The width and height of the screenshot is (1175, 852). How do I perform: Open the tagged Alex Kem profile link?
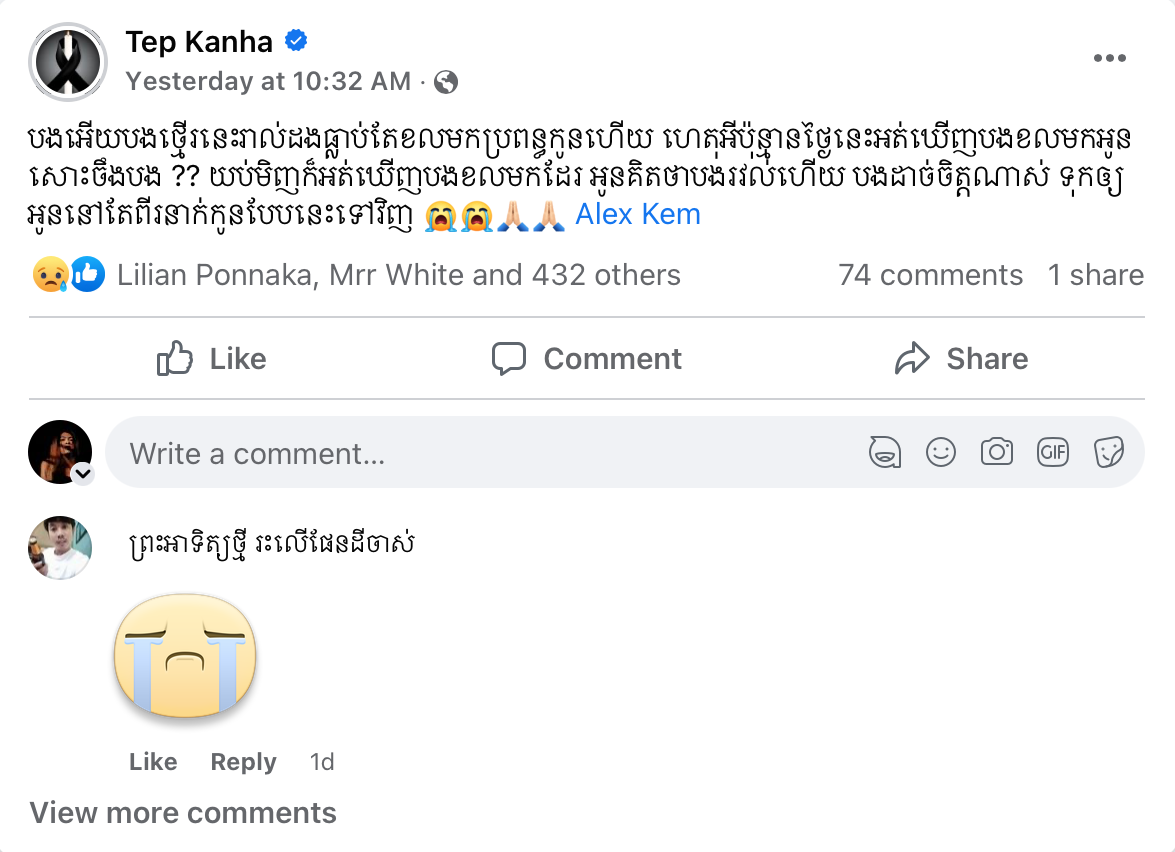[x=637, y=214]
